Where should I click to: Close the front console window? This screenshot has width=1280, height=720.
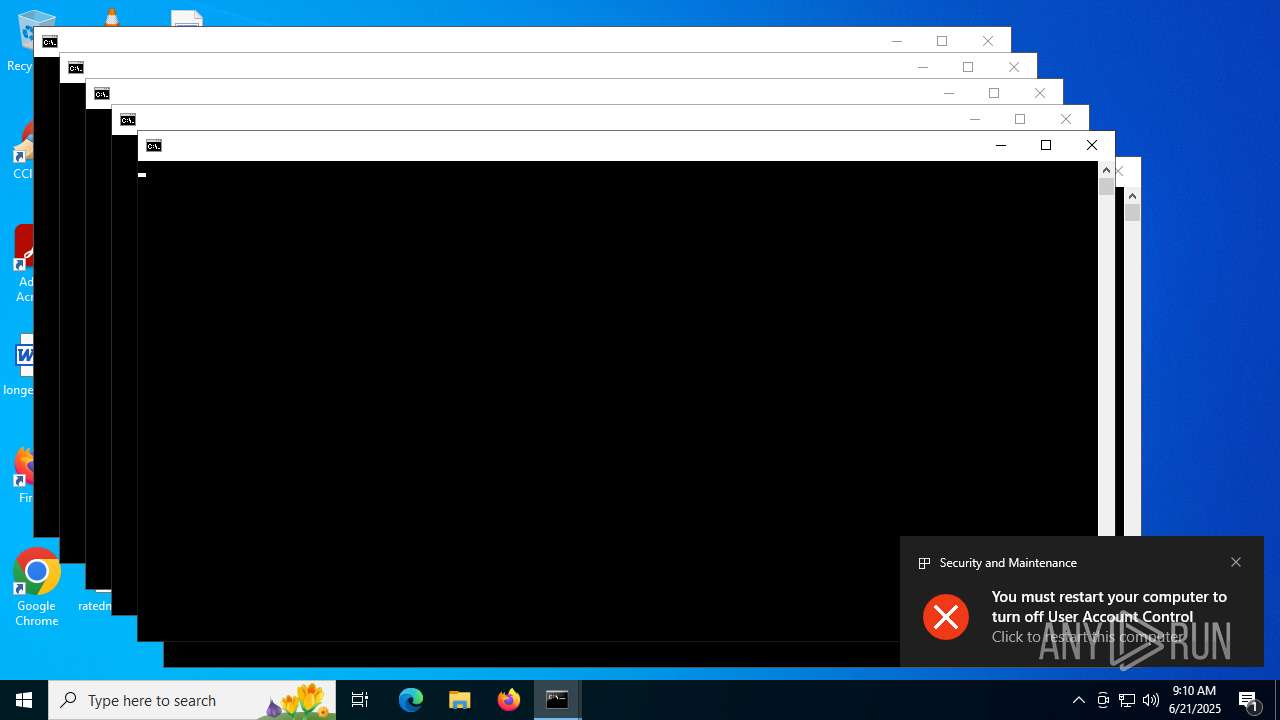click(x=1092, y=146)
